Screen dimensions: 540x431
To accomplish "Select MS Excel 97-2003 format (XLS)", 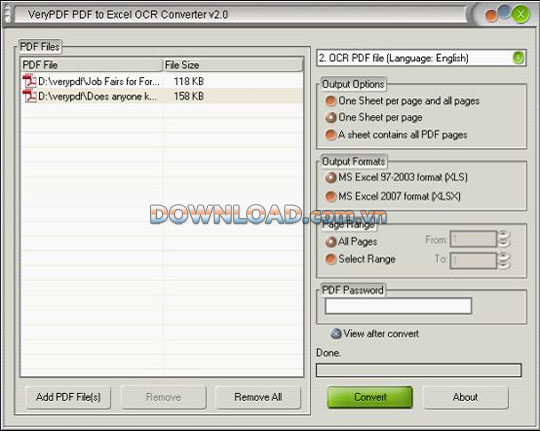I will point(331,177).
